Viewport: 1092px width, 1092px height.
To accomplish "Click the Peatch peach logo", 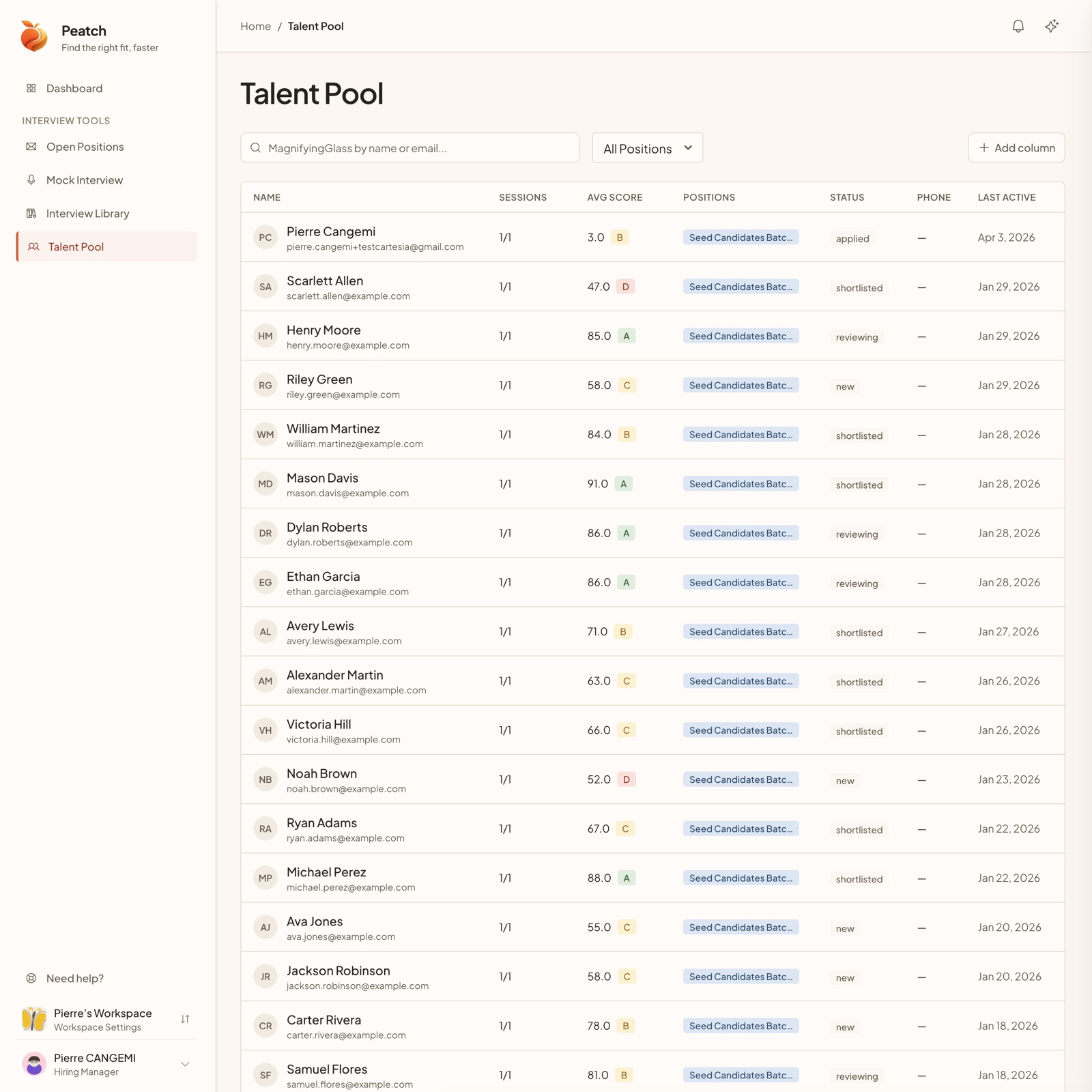I will click(34, 36).
